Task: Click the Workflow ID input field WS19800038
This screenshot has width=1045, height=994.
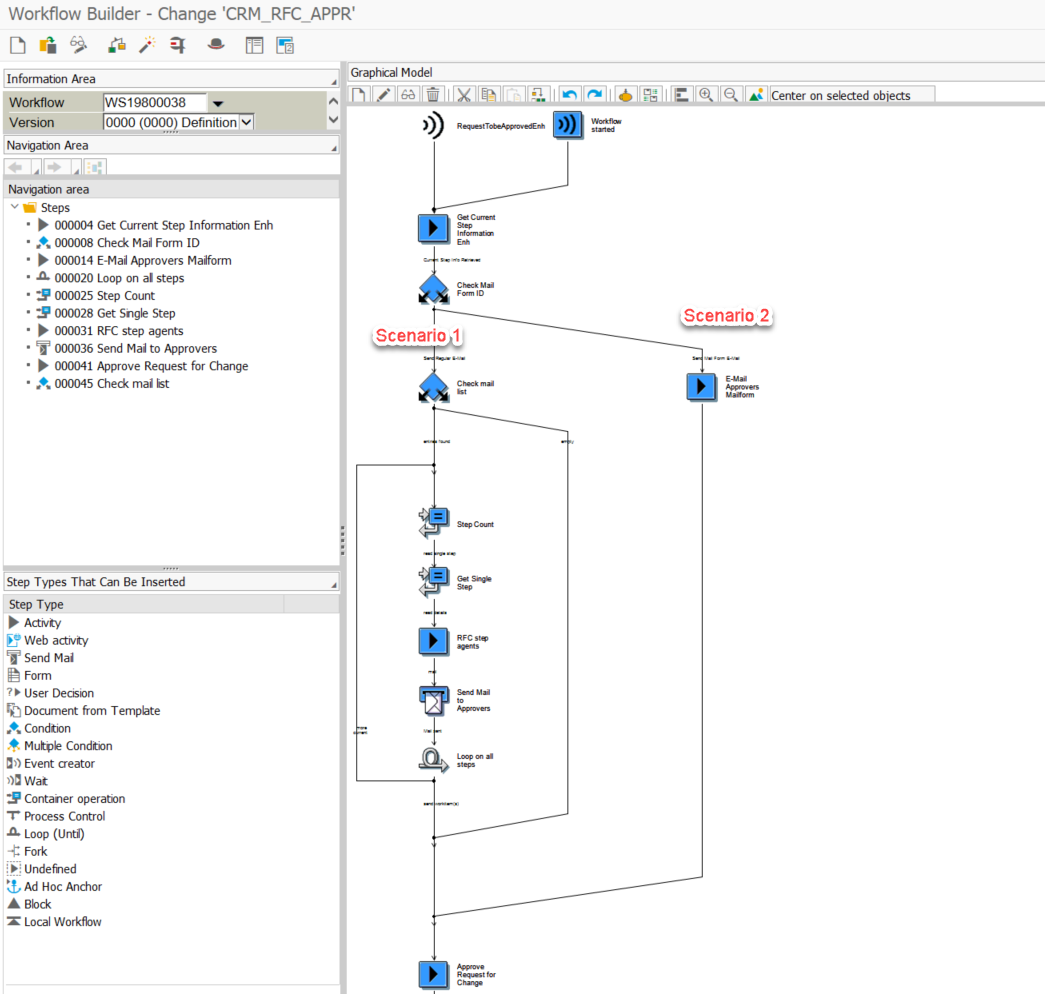Action: point(155,103)
